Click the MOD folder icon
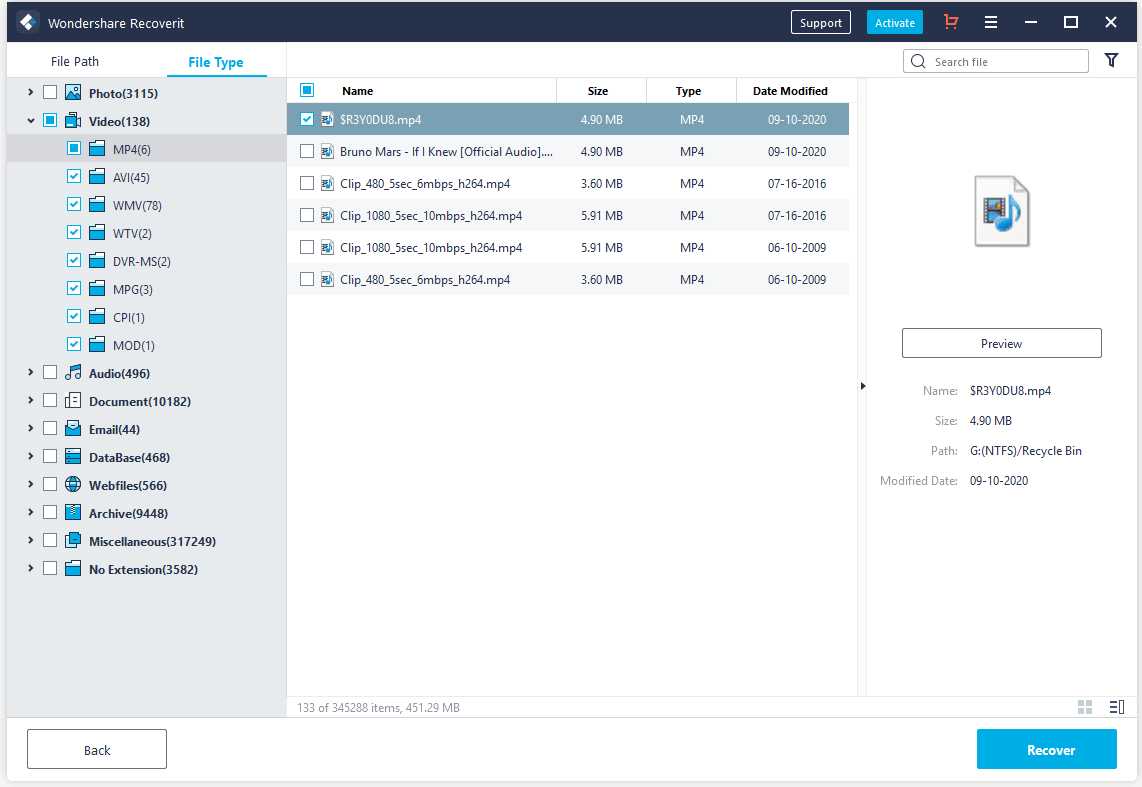 [98, 344]
